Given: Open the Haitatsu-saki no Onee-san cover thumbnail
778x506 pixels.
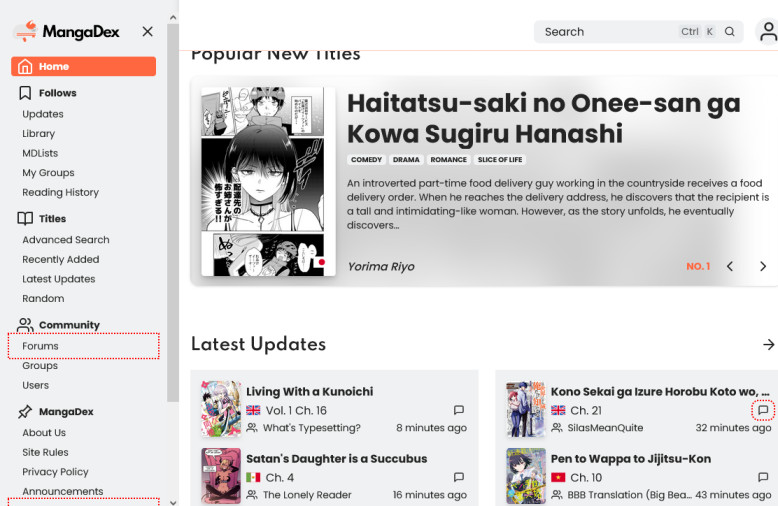Looking at the screenshot, I should pos(268,182).
